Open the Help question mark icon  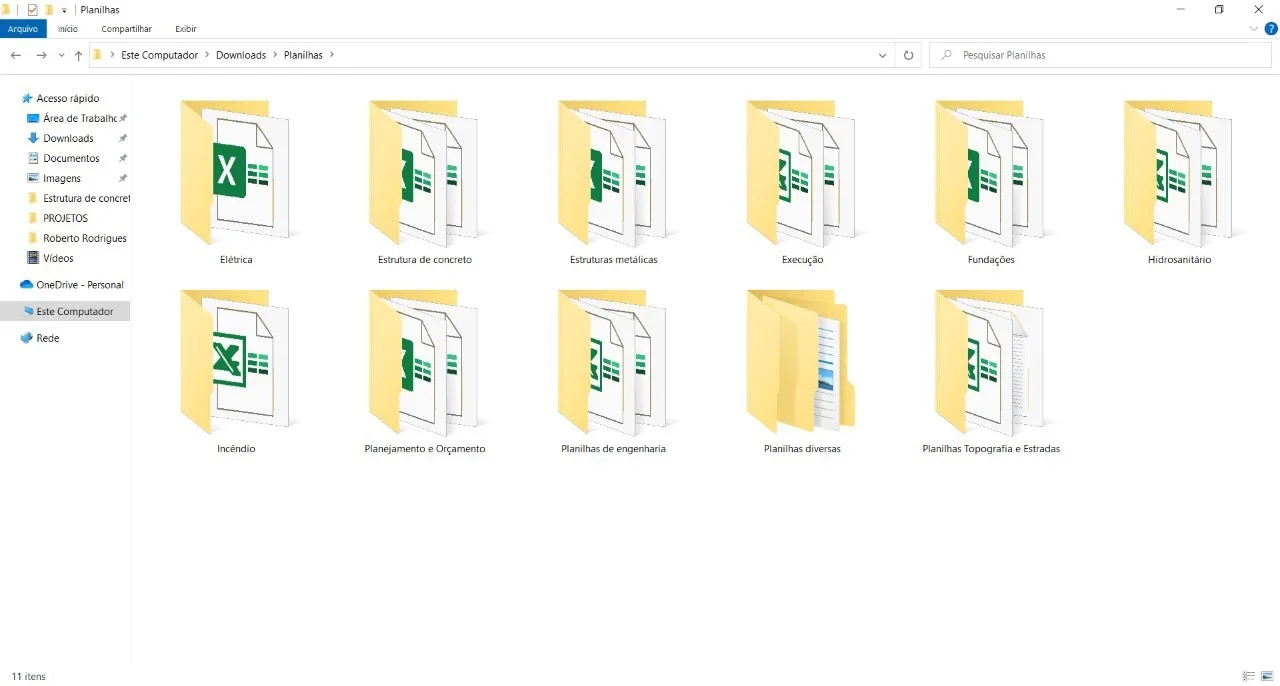pyautogui.click(x=1271, y=29)
